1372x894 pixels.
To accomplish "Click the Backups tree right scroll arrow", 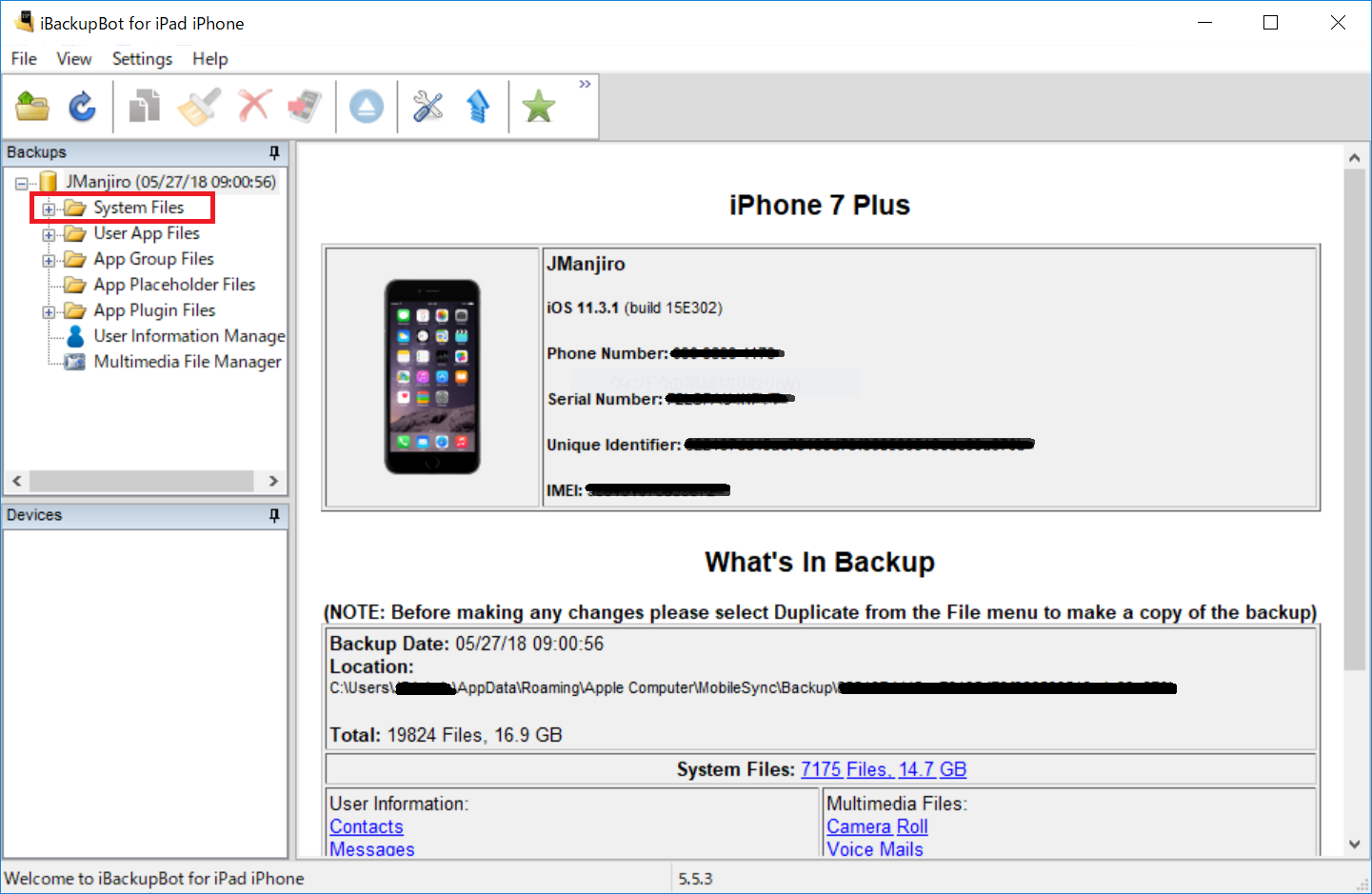I will (273, 481).
